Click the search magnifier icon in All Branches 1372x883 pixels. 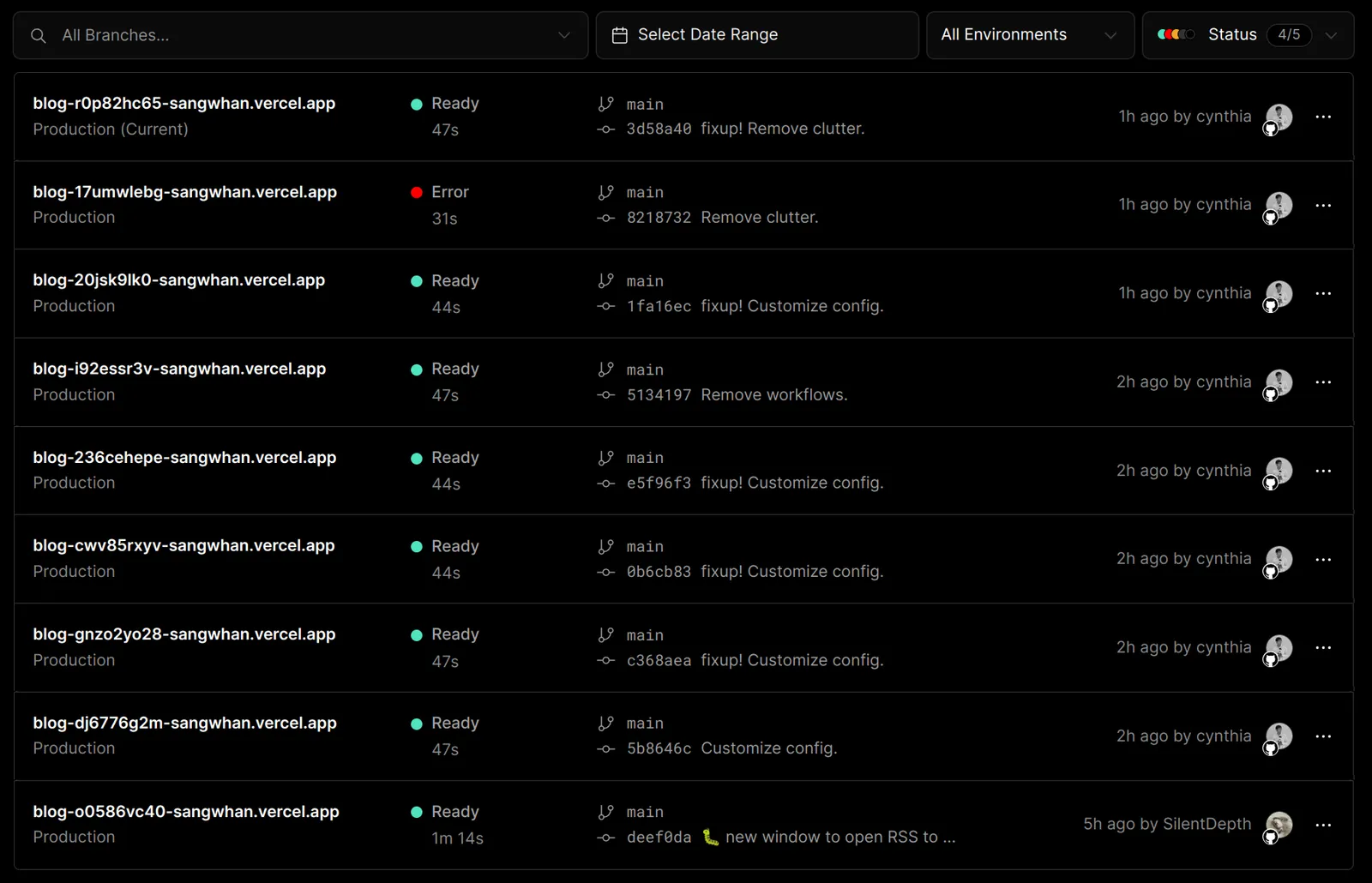tap(38, 36)
